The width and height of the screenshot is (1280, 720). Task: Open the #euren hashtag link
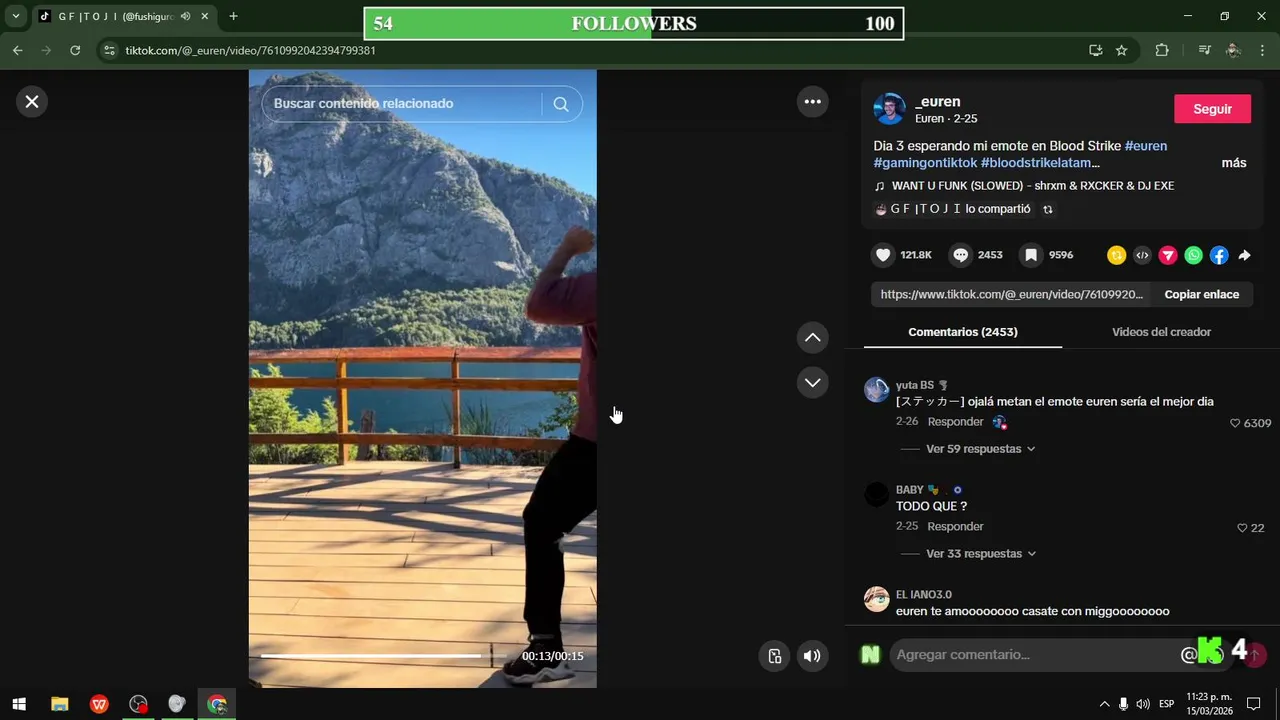tap(1146, 146)
